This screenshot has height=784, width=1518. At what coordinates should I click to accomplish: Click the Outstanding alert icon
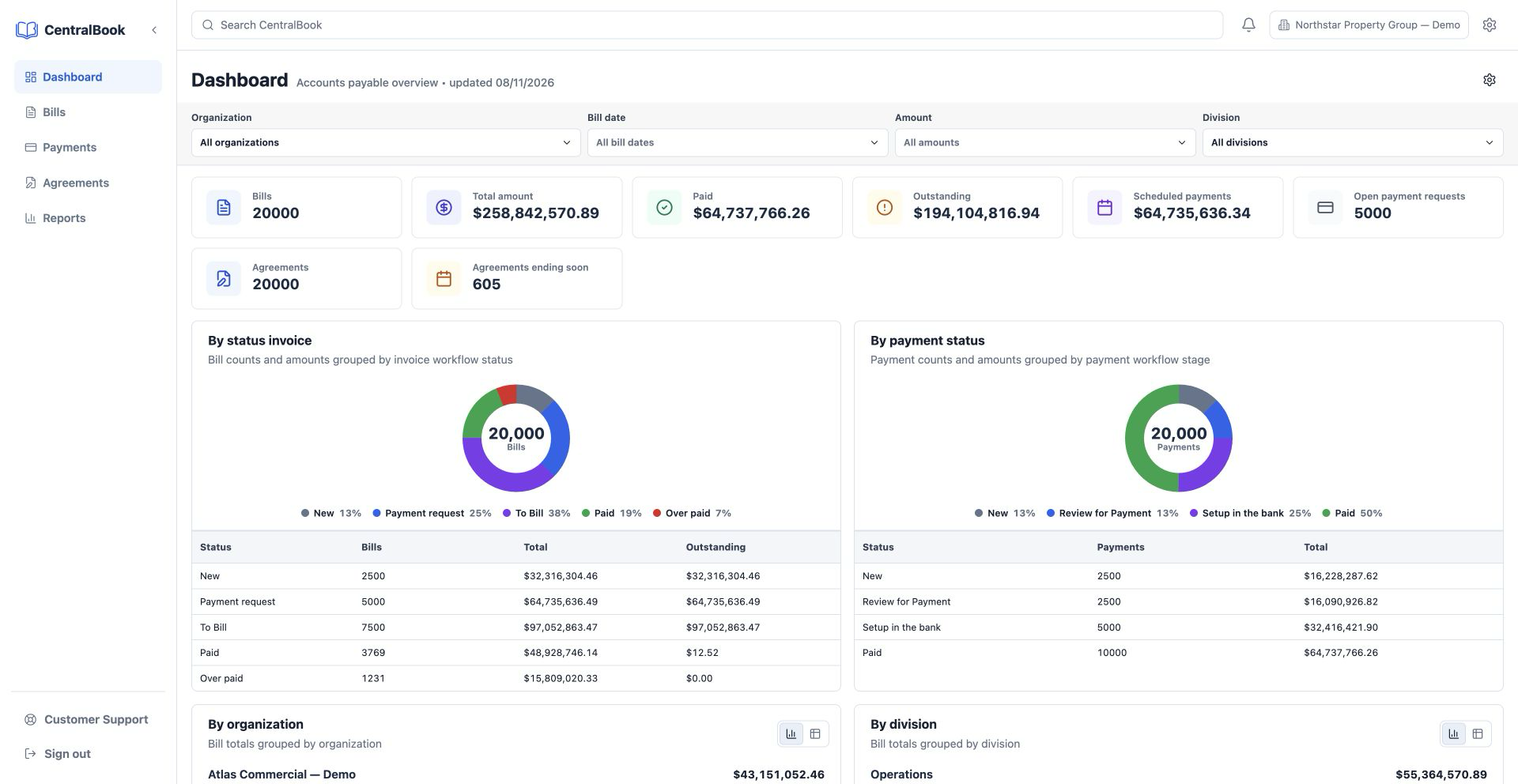[885, 208]
